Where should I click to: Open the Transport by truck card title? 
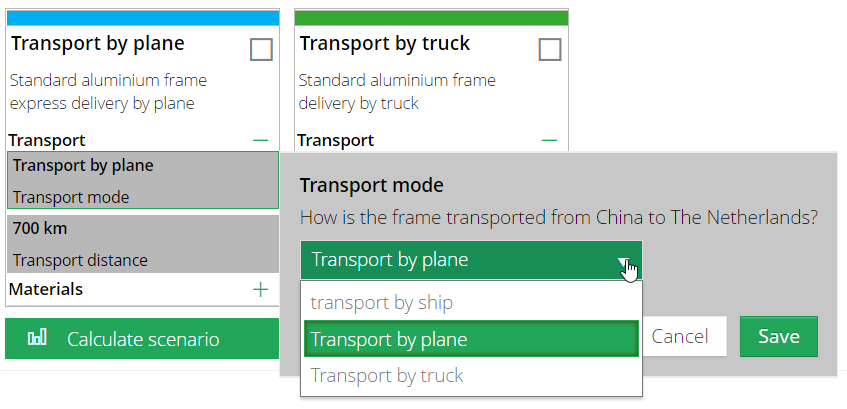pyautogui.click(x=385, y=44)
